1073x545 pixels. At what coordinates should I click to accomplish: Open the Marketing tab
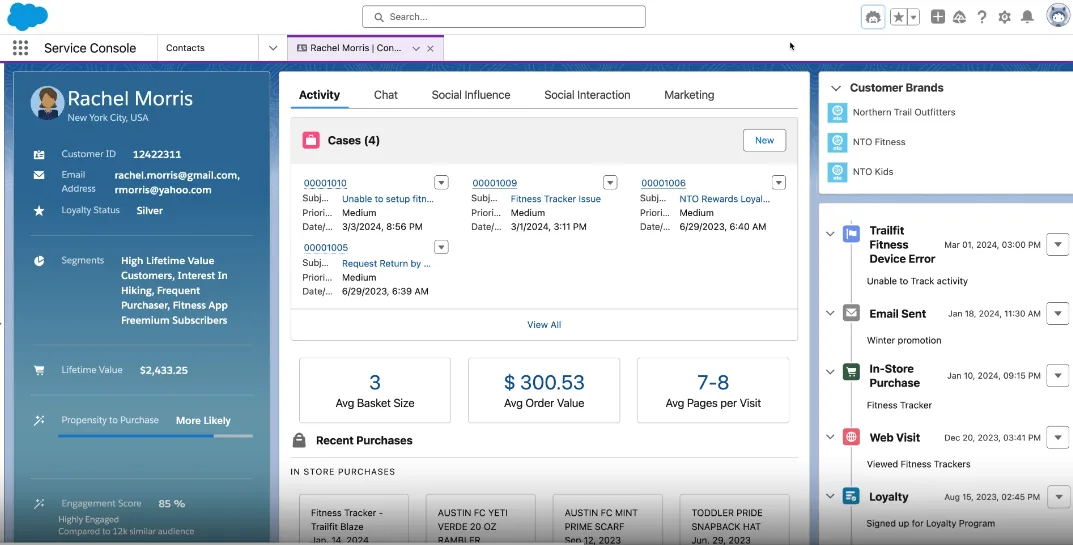(689, 95)
